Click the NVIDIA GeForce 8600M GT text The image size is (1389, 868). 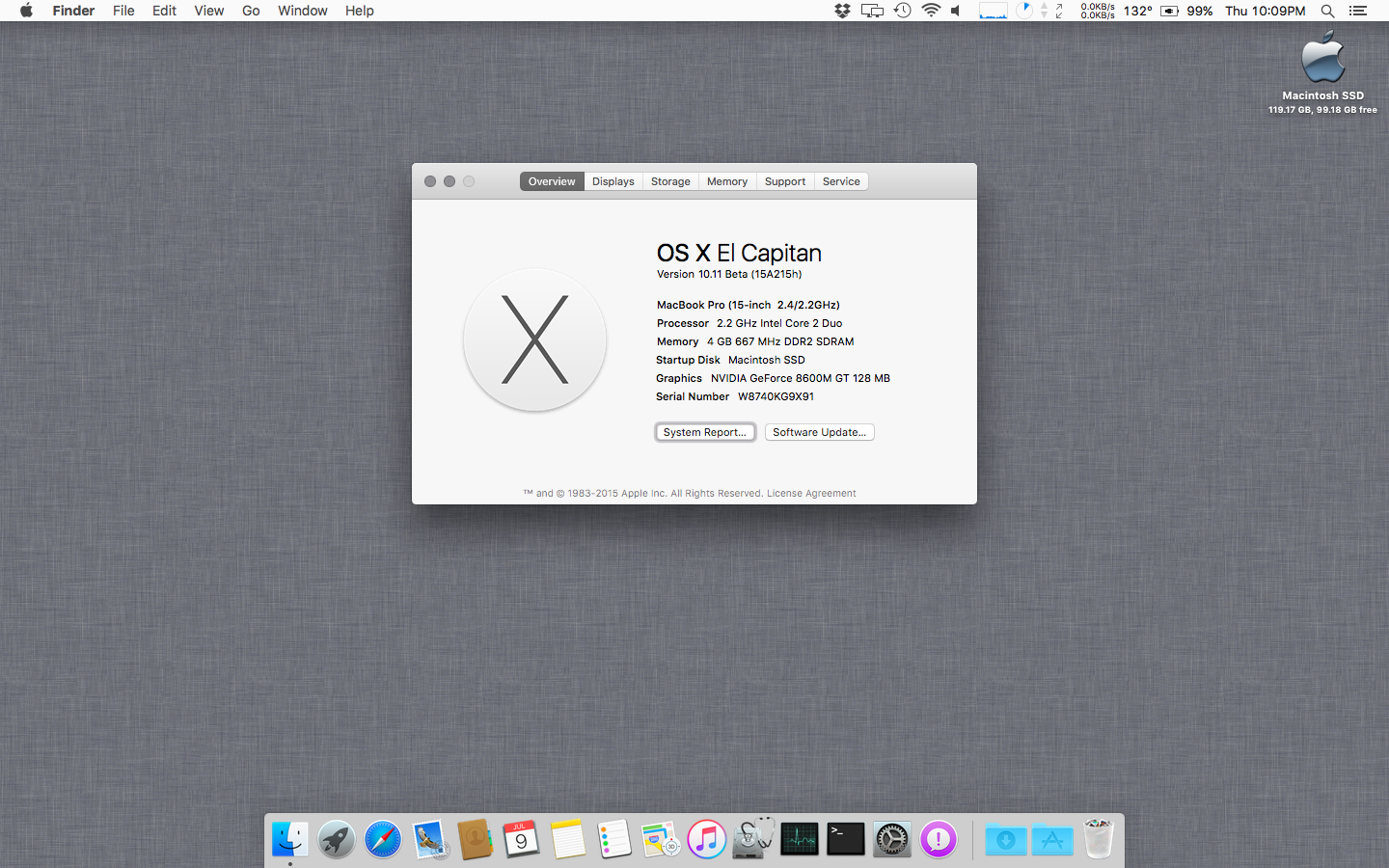point(801,378)
